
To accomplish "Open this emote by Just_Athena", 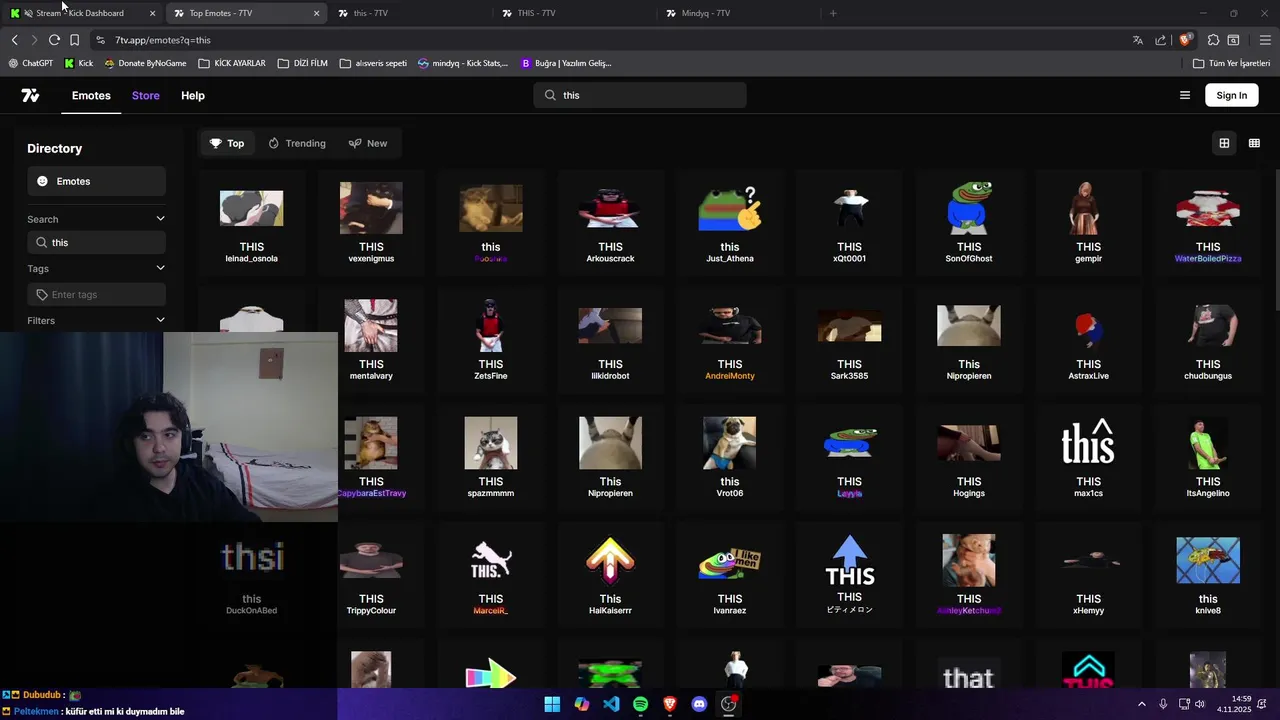I will coord(730,222).
